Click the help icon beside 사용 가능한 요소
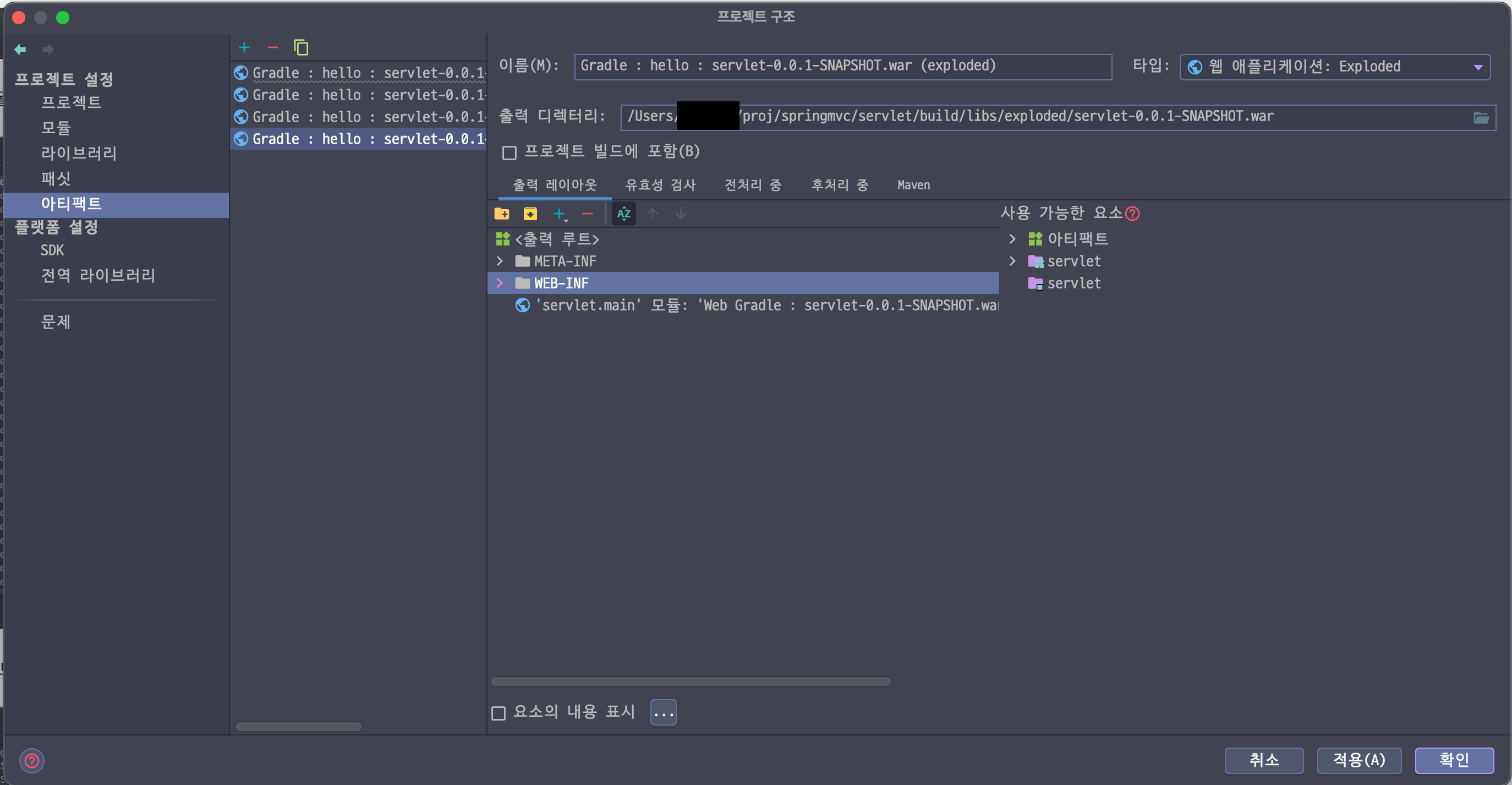Screen dimensions: 1512x785 (x=1133, y=214)
